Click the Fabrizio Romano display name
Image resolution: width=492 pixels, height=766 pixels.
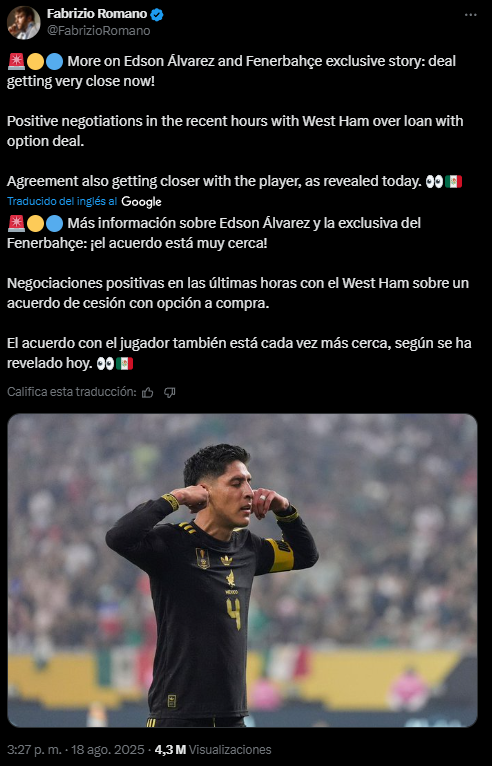[x=97, y=14]
